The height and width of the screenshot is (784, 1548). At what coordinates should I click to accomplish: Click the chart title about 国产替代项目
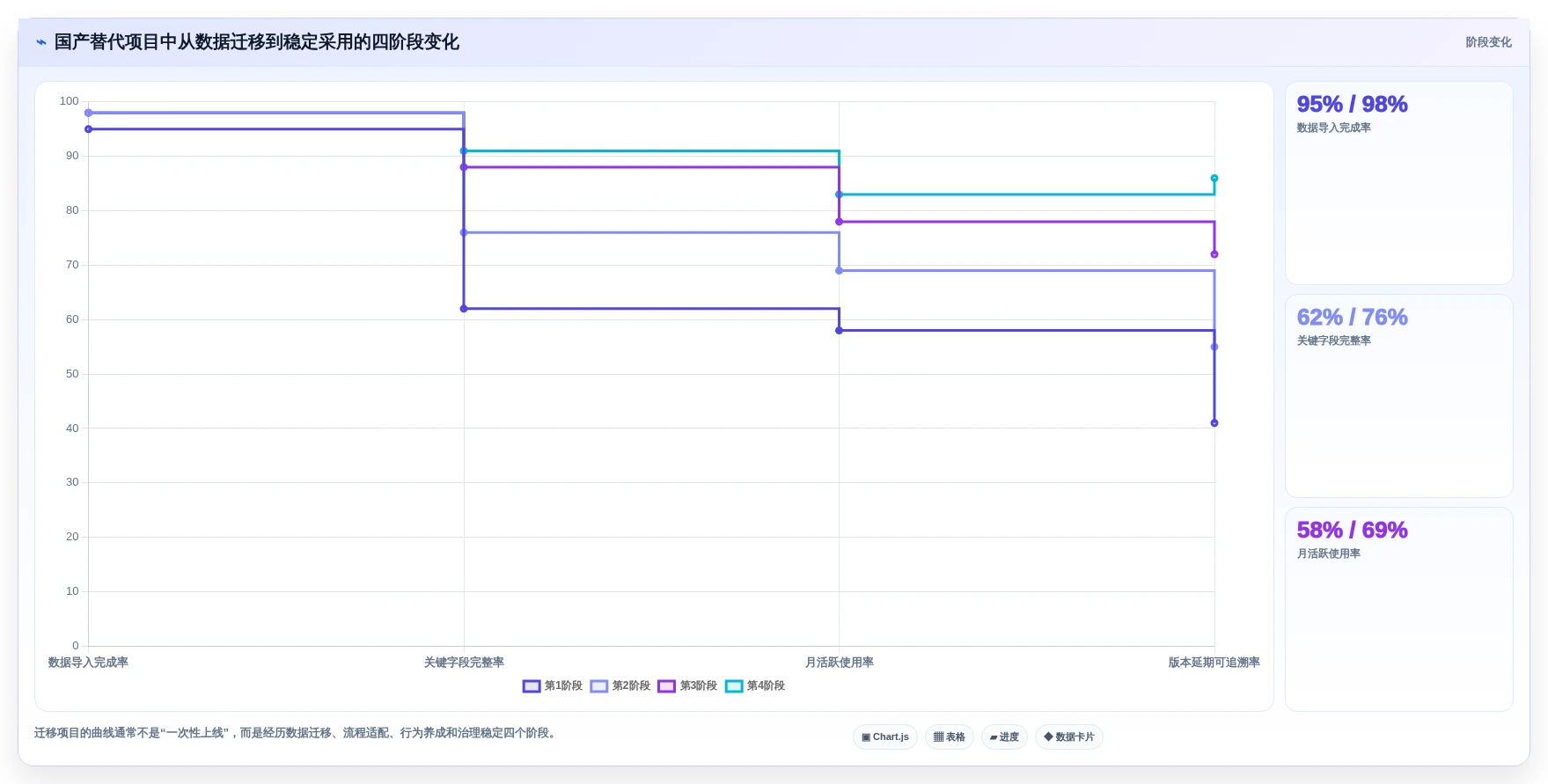257,42
